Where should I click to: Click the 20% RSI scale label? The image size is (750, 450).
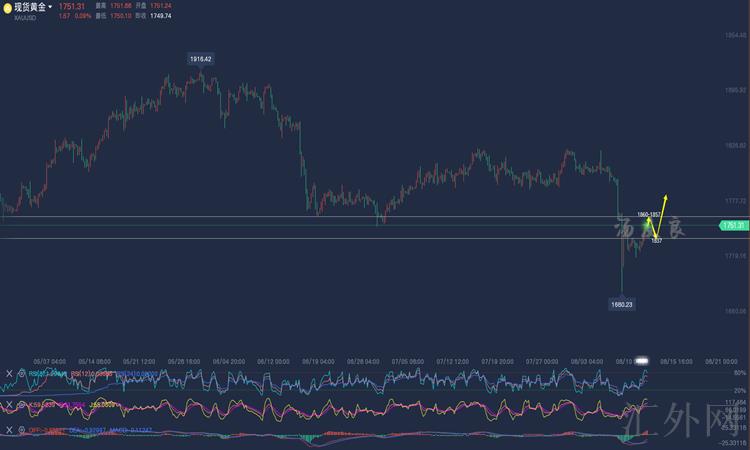(739, 390)
